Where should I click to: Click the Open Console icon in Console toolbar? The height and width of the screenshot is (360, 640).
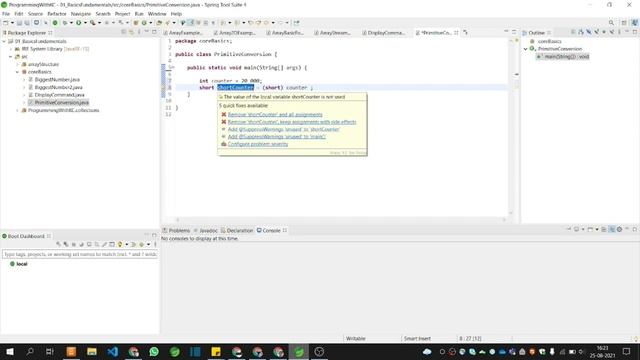pyautogui.click(x=590, y=229)
